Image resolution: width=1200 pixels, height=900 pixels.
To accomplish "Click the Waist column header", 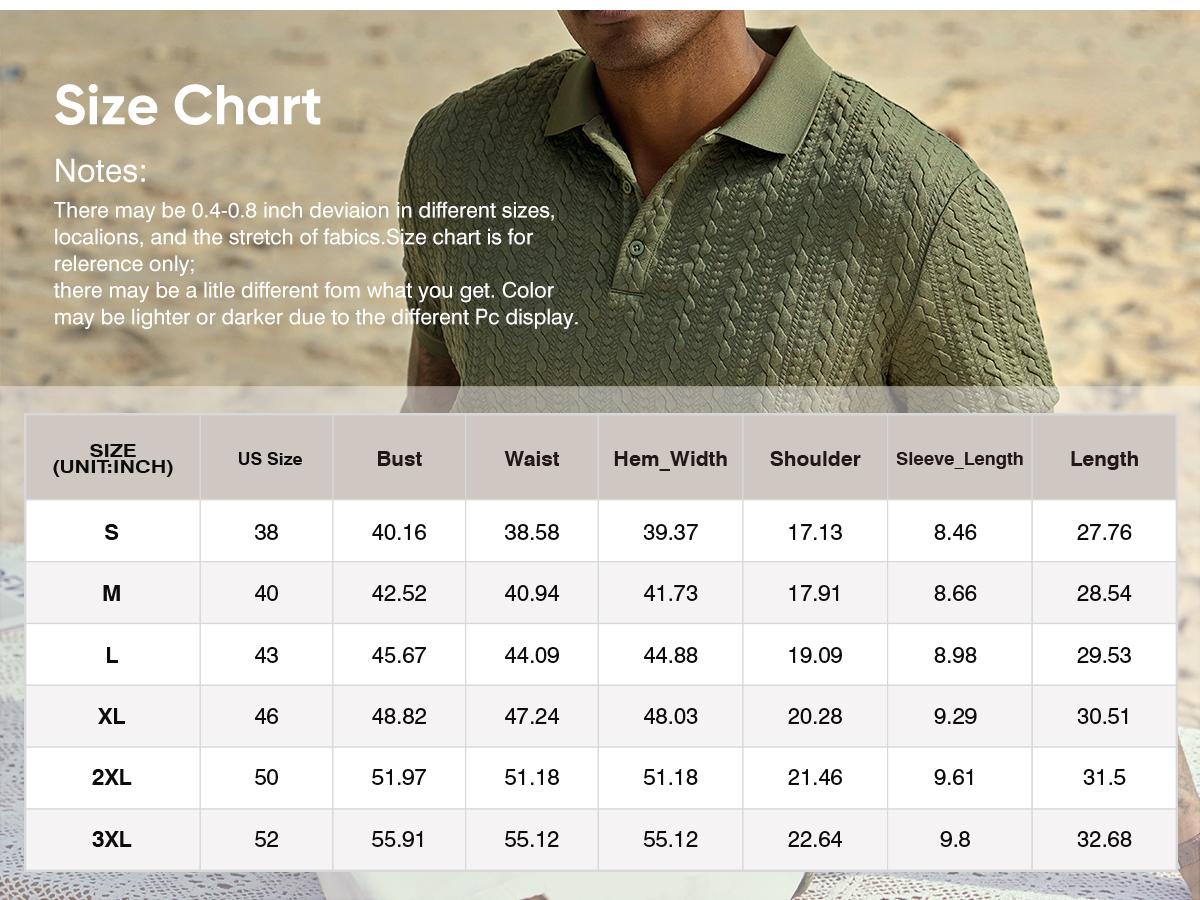I will click(531, 459).
